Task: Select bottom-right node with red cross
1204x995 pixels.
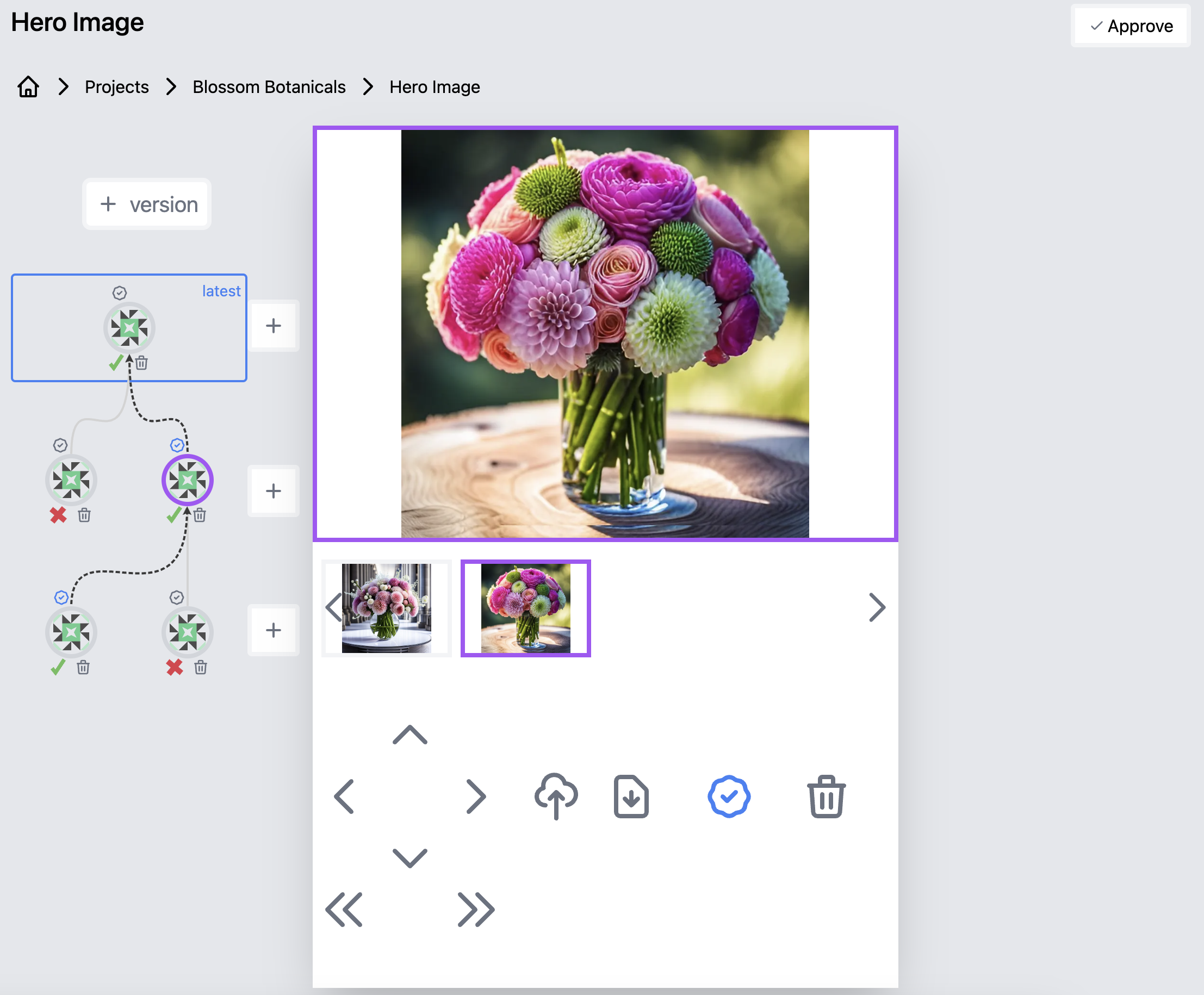Action: (x=188, y=632)
